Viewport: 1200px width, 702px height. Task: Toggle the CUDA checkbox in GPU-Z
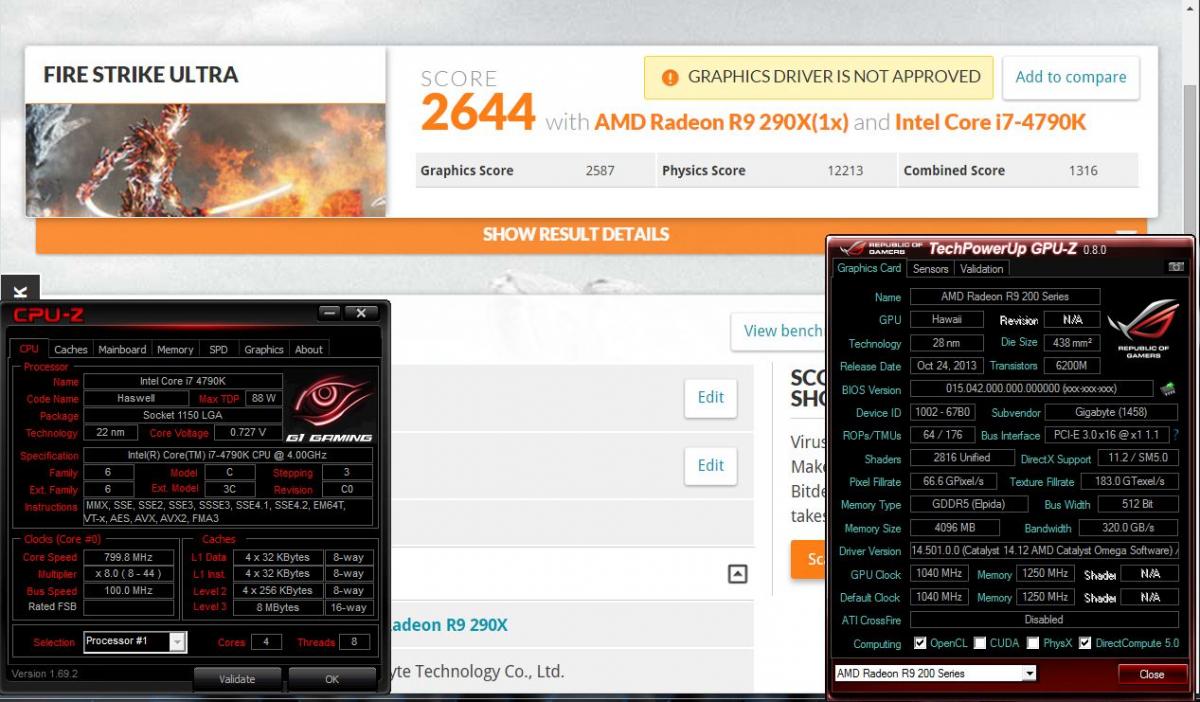pos(980,643)
